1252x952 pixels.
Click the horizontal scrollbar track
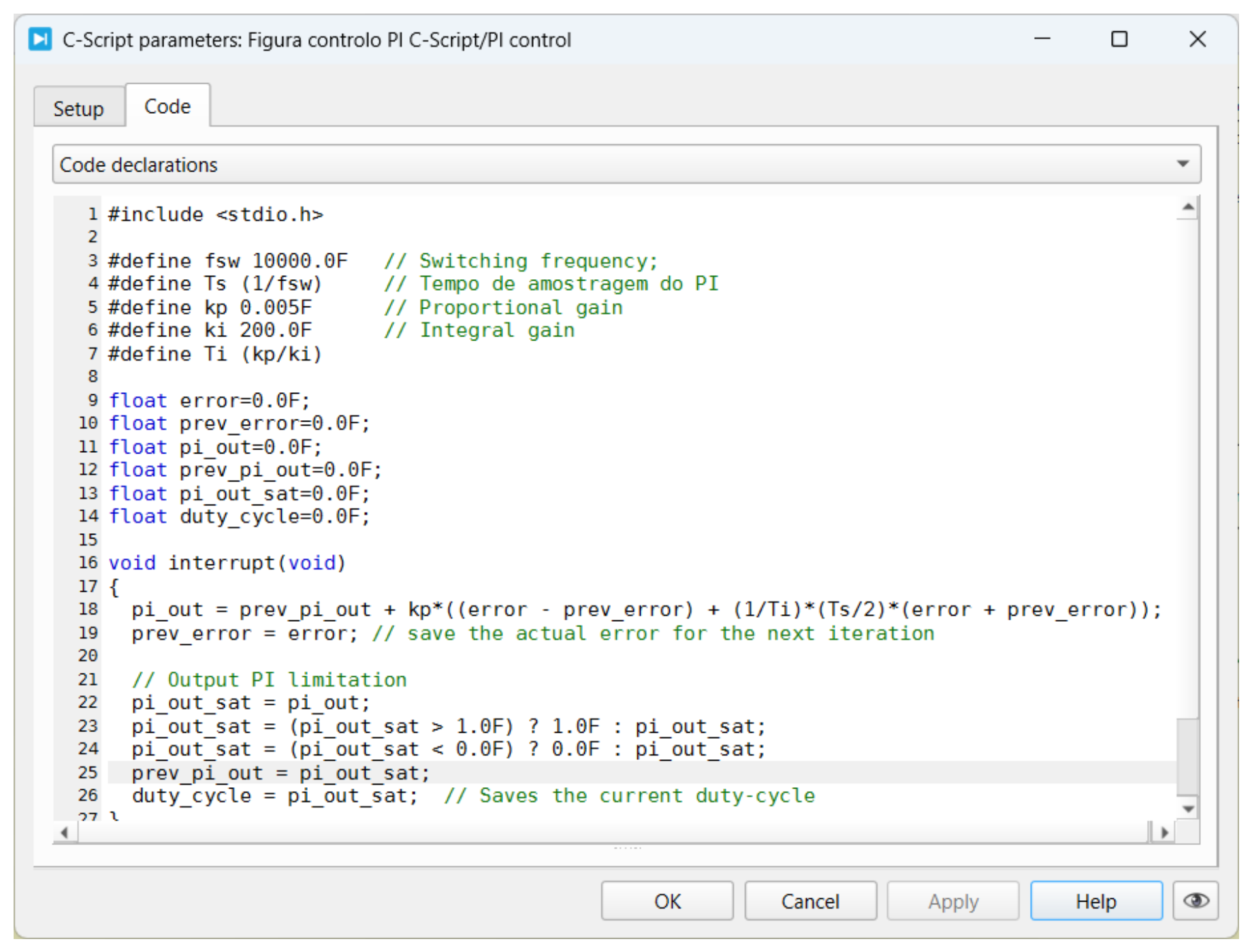coord(613,832)
